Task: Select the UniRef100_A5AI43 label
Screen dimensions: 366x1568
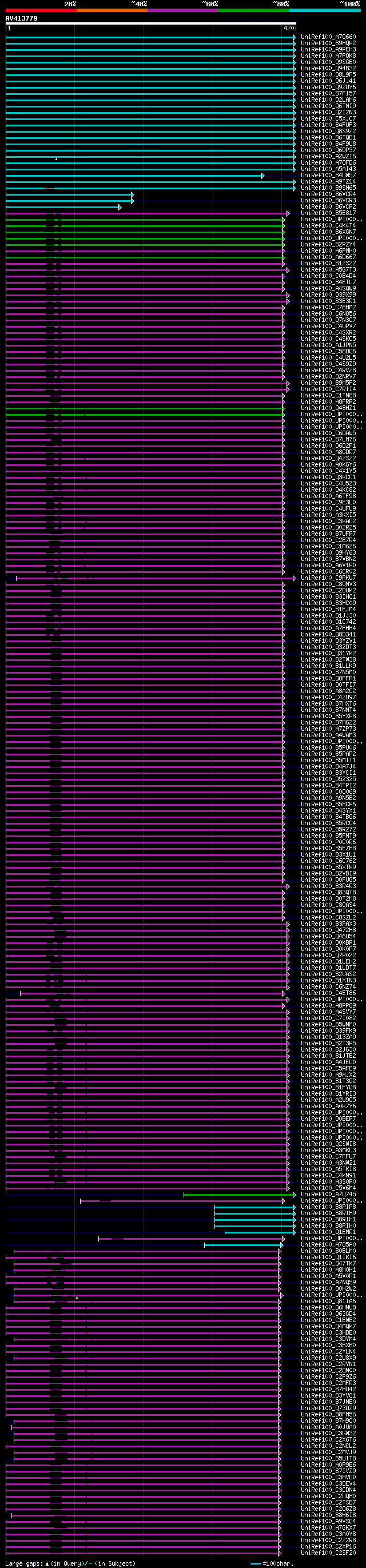Action: click(328, 169)
